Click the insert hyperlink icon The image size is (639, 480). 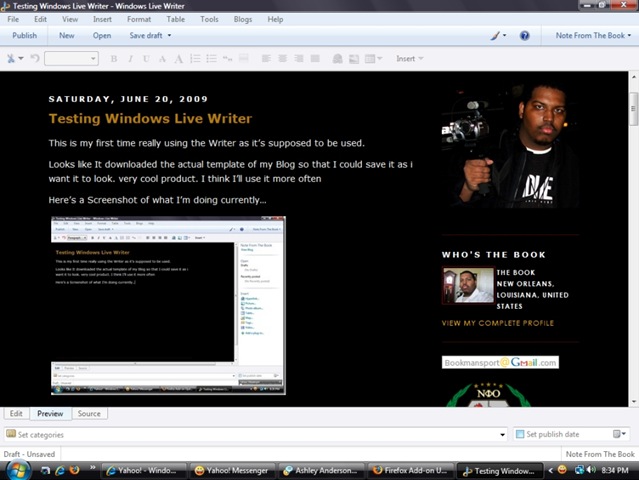(x=337, y=59)
